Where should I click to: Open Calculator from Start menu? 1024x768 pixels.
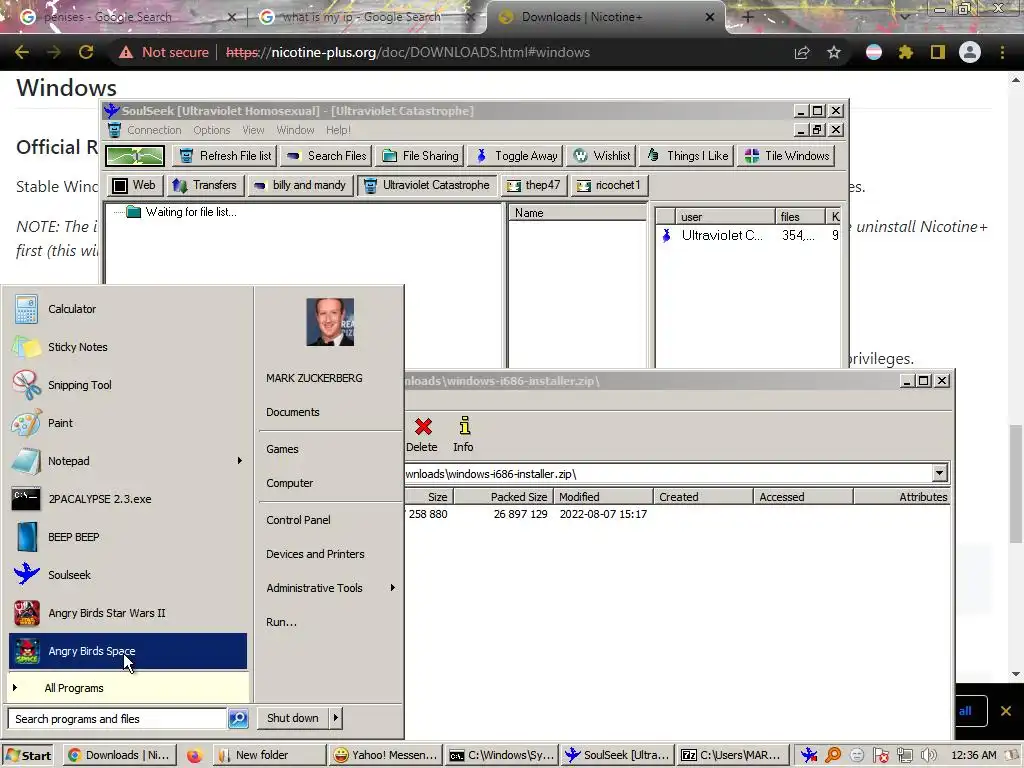point(127,309)
